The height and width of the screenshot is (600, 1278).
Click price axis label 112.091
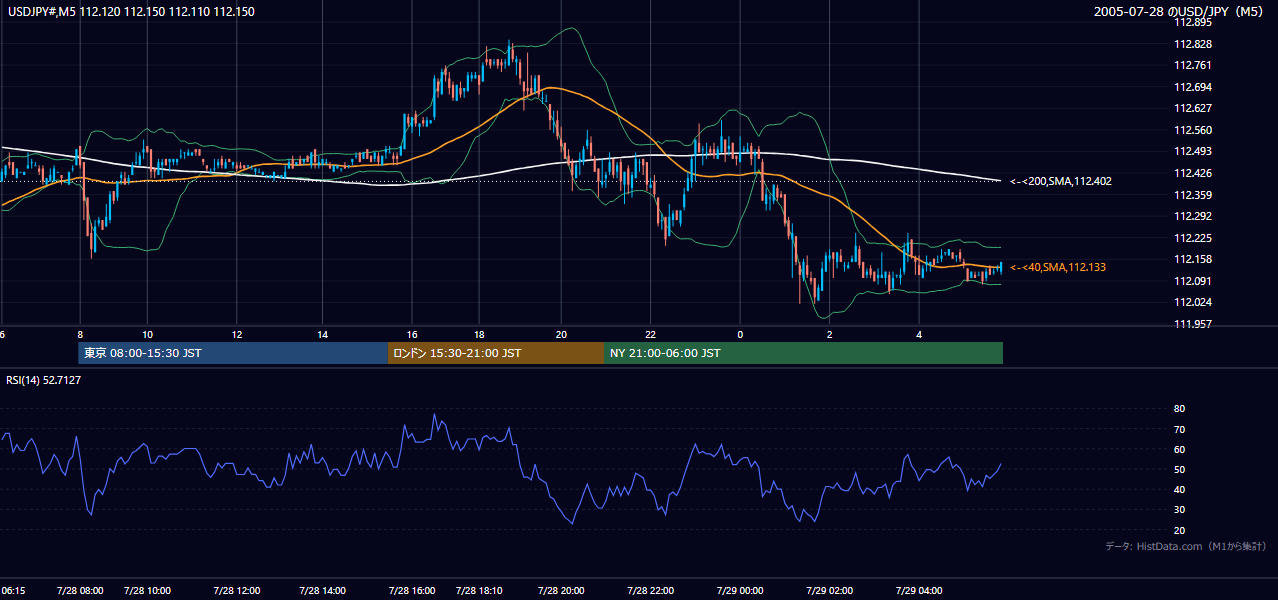(1192, 281)
